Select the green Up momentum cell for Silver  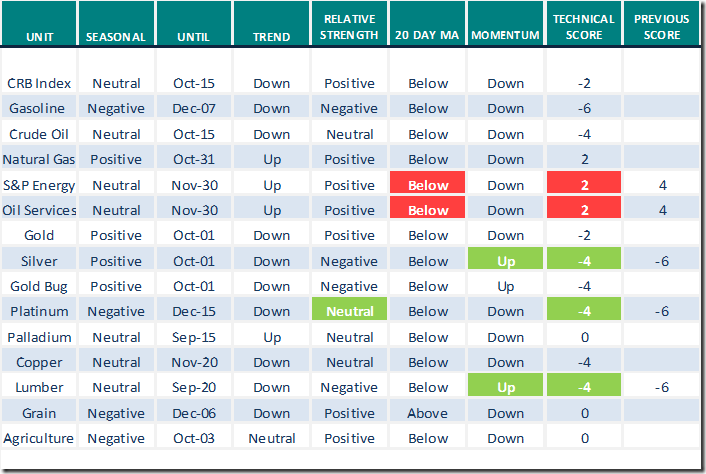(506, 261)
